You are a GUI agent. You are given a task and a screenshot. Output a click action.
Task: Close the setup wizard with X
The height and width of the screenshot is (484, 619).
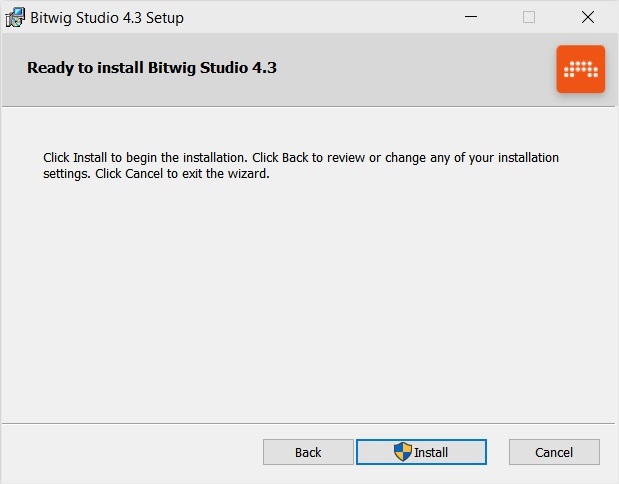(x=588, y=17)
